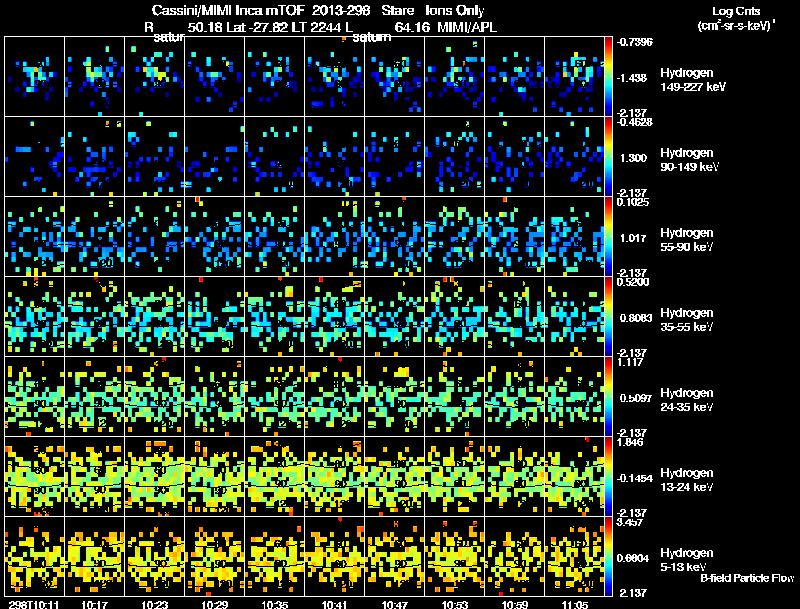Screen dimensions: 800x609
Task: Click the color bar for 55-90 keV row
Action: [608, 236]
